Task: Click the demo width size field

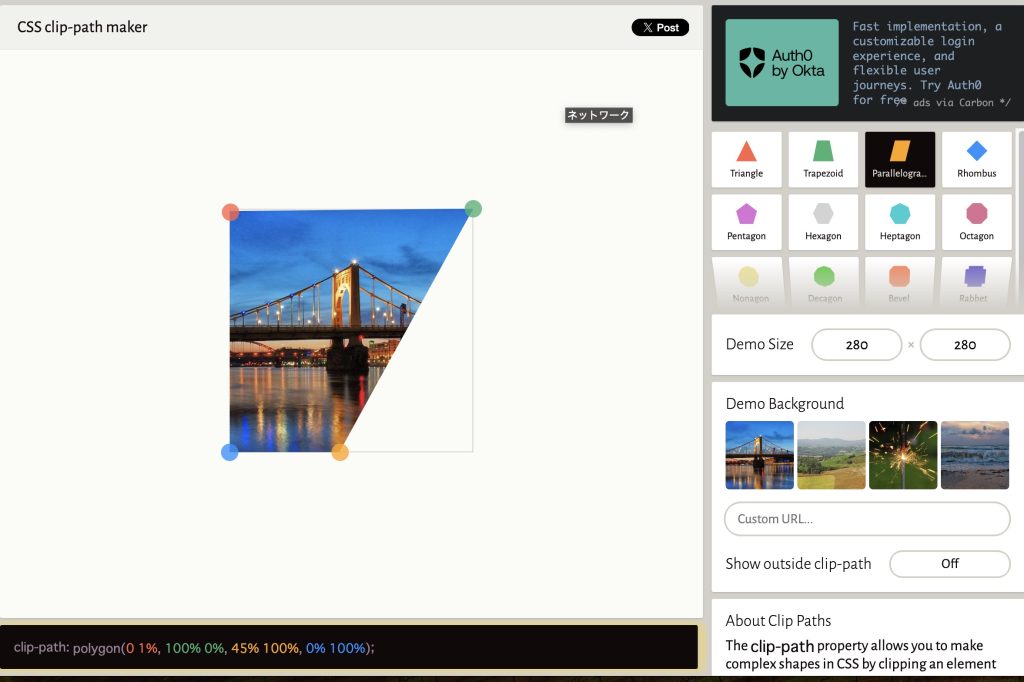Action: tap(856, 345)
